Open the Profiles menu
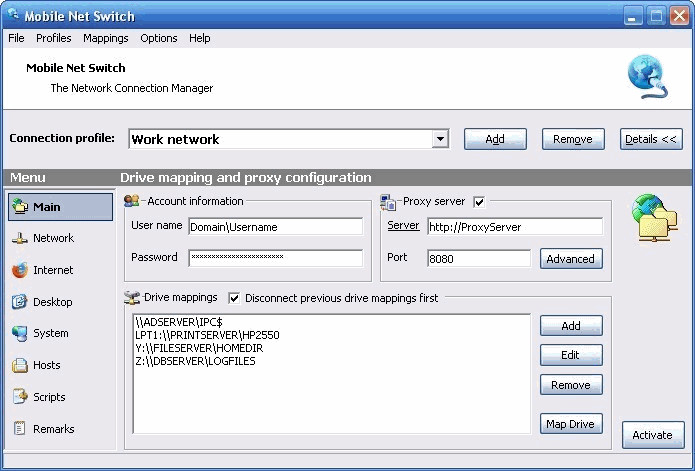This screenshot has width=695, height=471. coord(54,38)
